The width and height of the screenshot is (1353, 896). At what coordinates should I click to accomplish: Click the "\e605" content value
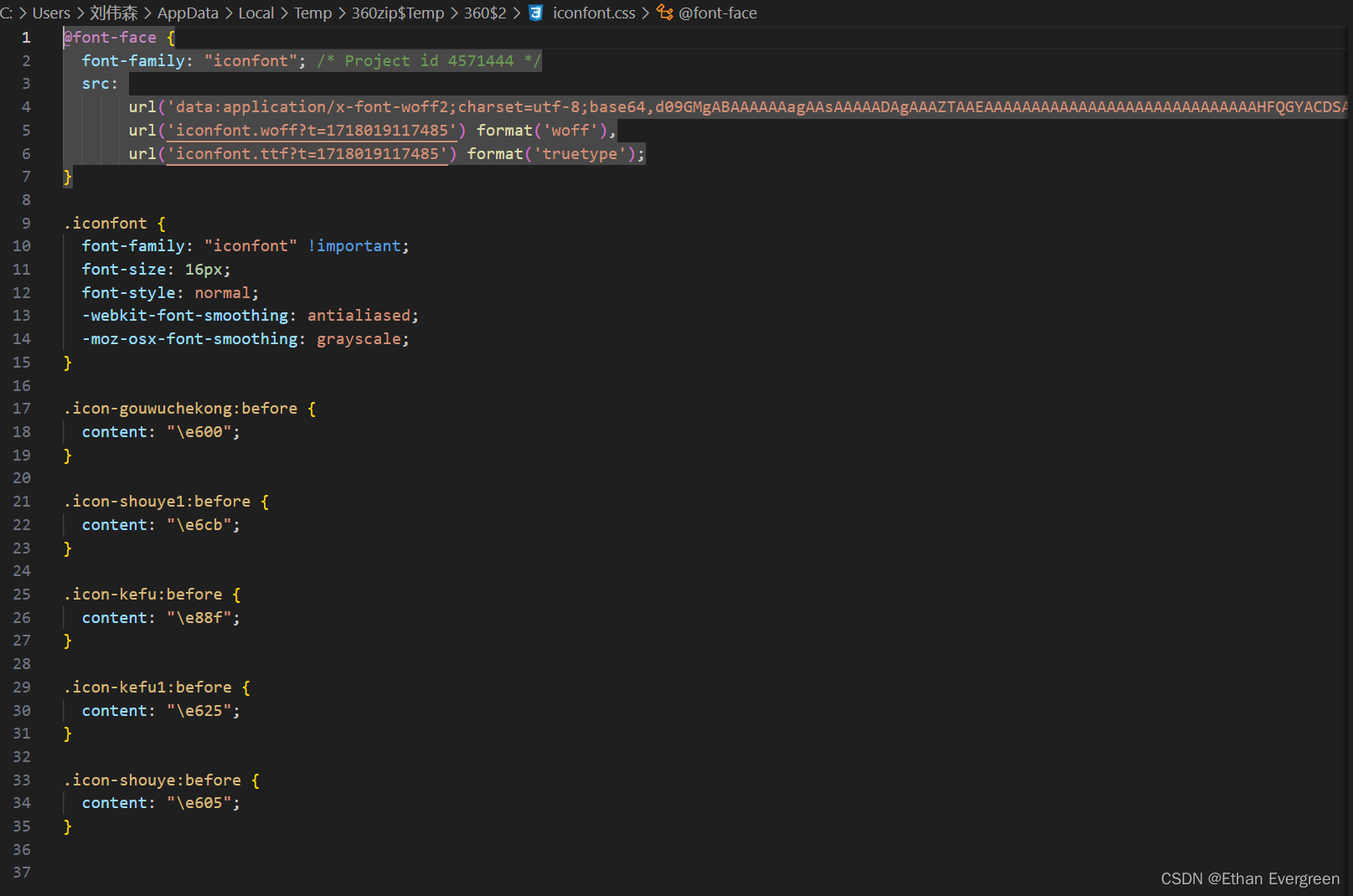click(199, 803)
